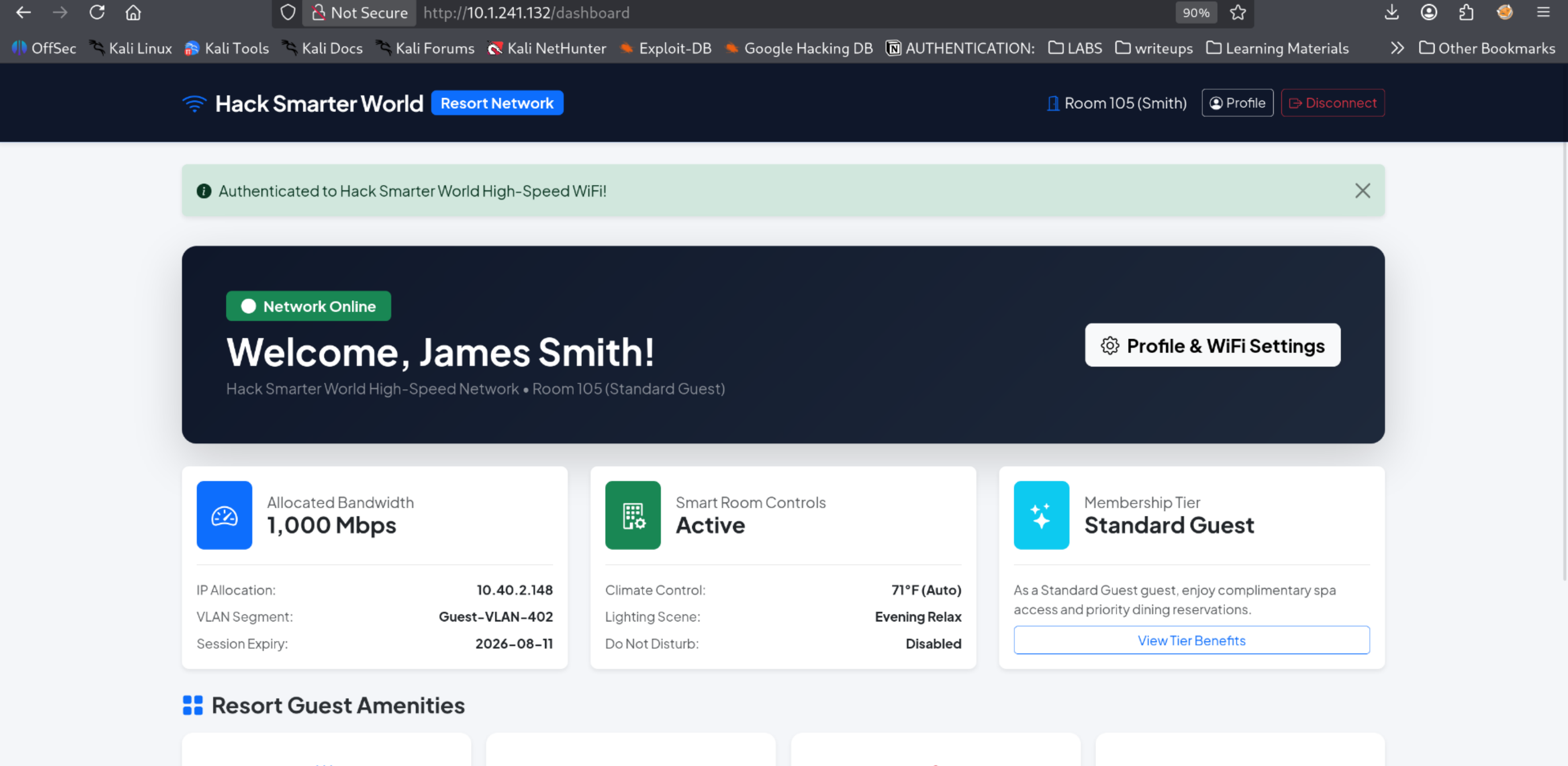Image resolution: width=1568 pixels, height=766 pixels.
Task: Show more bookmarks with the double chevron
Action: 1397,48
